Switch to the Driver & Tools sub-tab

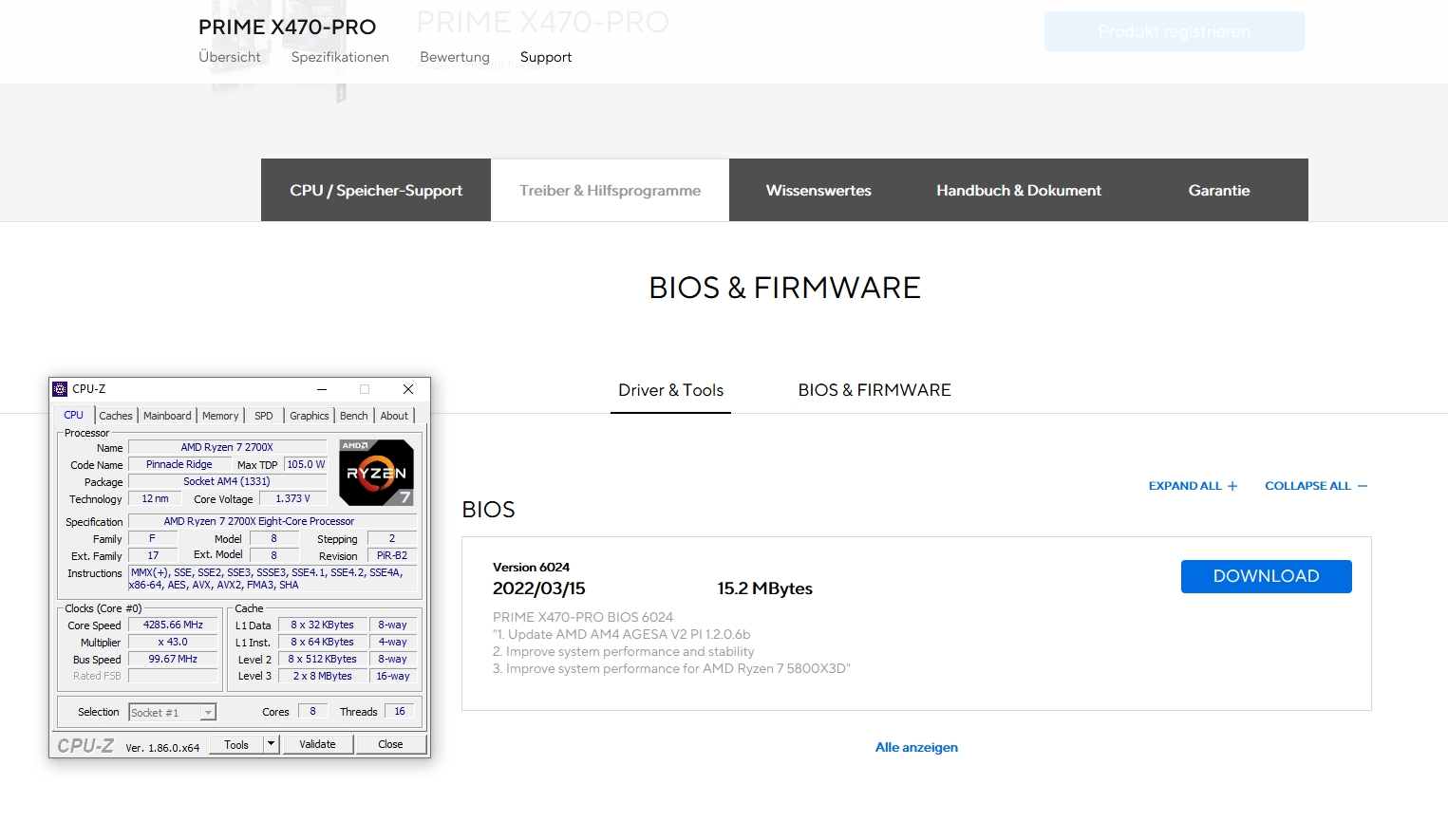pyautogui.click(x=670, y=390)
